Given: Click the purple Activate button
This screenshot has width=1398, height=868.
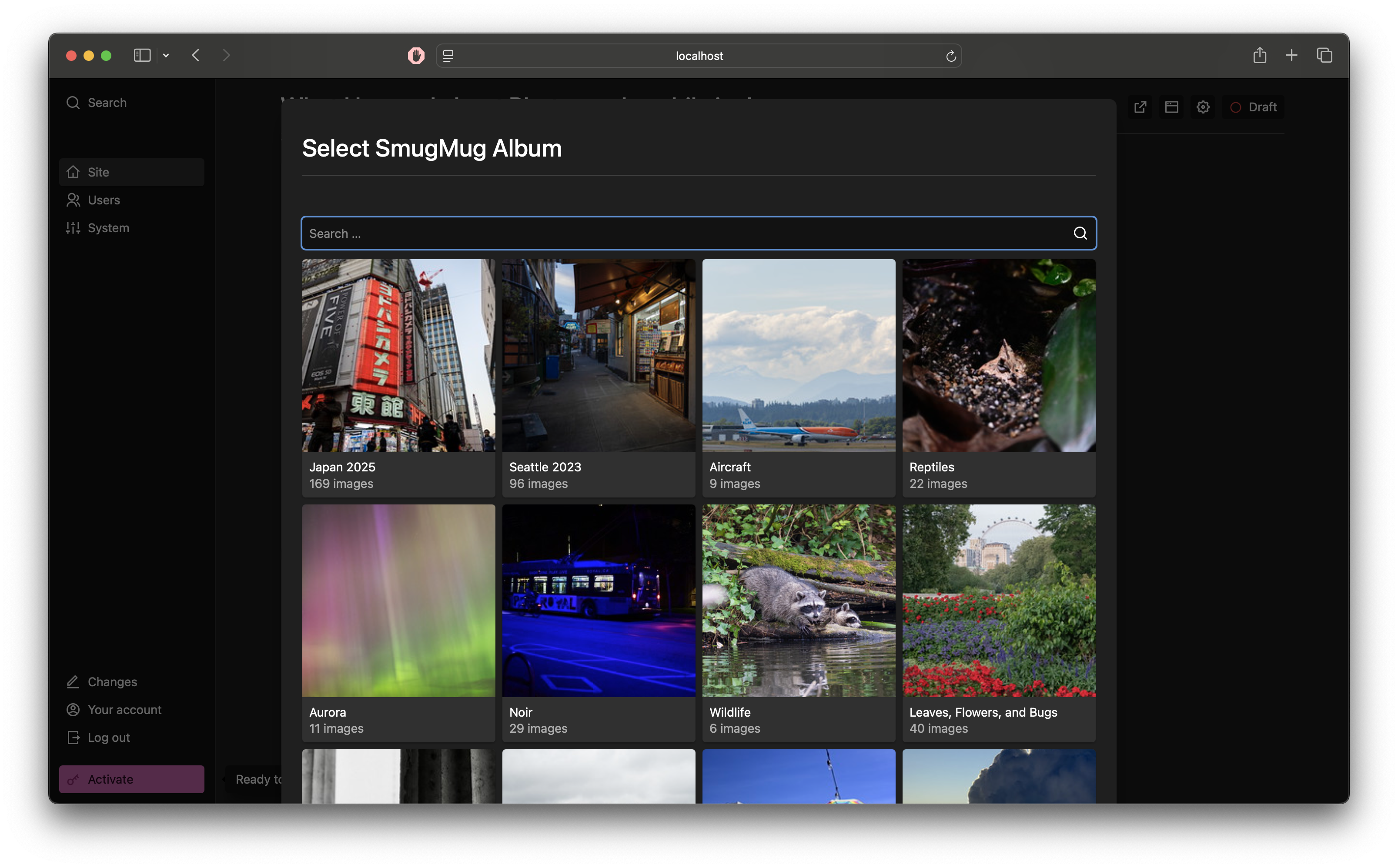Looking at the screenshot, I should (x=131, y=779).
